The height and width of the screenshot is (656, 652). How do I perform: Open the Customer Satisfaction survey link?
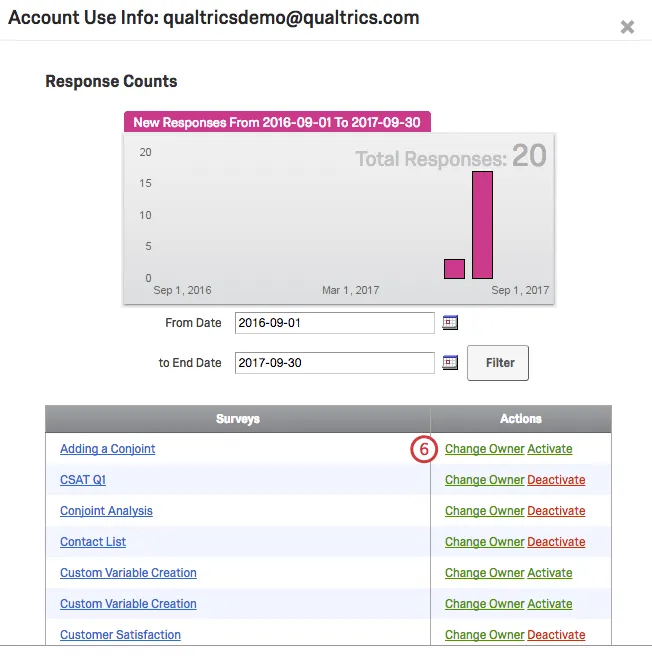(x=120, y=635)
